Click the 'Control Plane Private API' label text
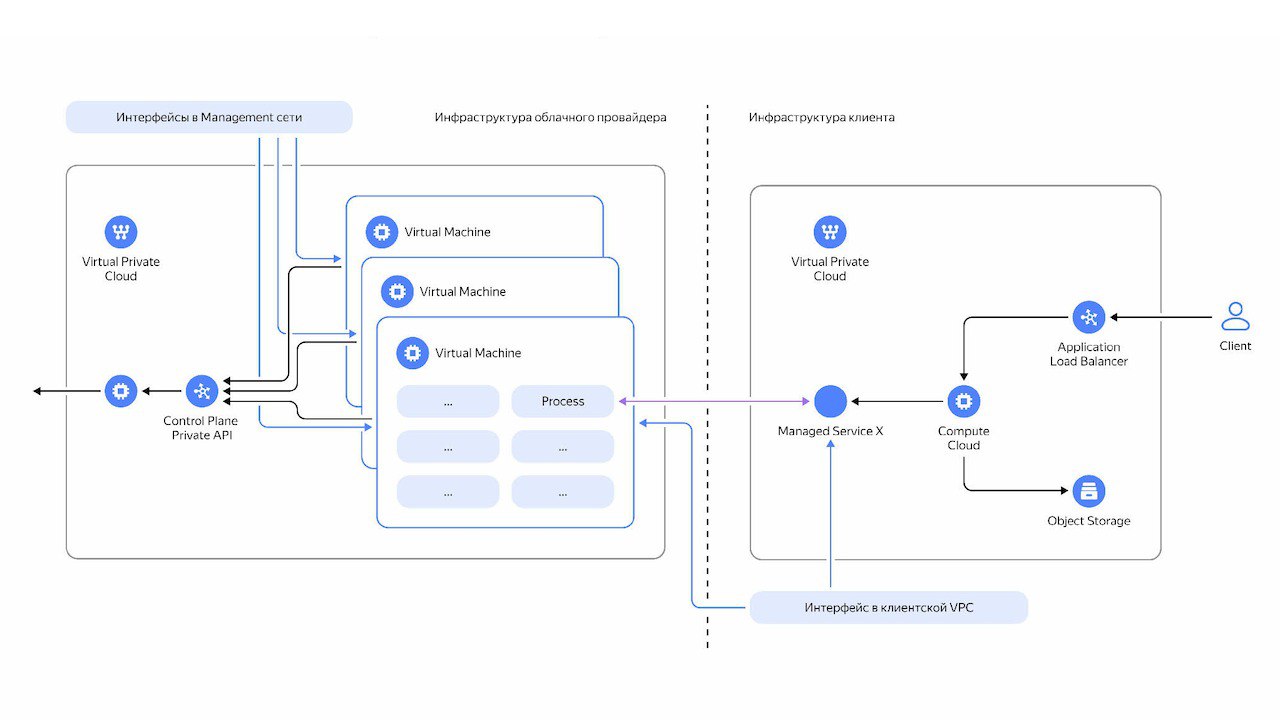This screenshot has height=720, width=1280. point(202,428)
